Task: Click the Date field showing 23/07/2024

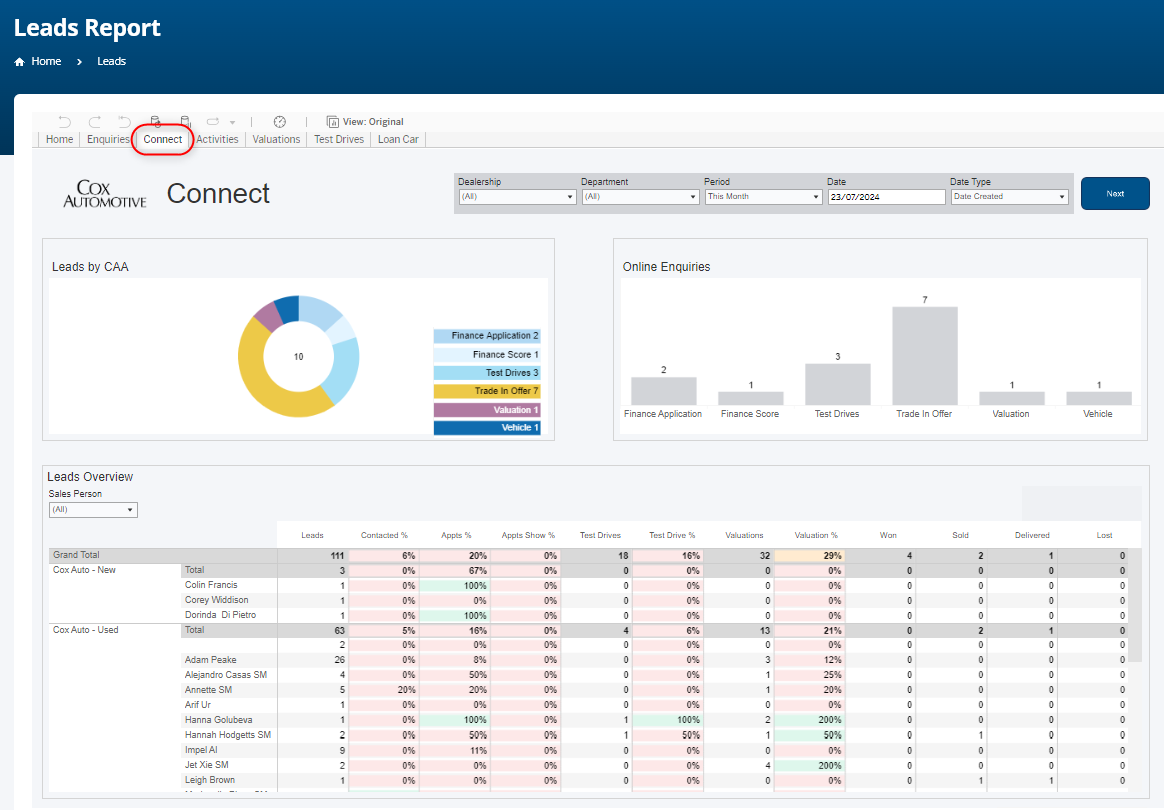Action: click(x=887, y=197)
